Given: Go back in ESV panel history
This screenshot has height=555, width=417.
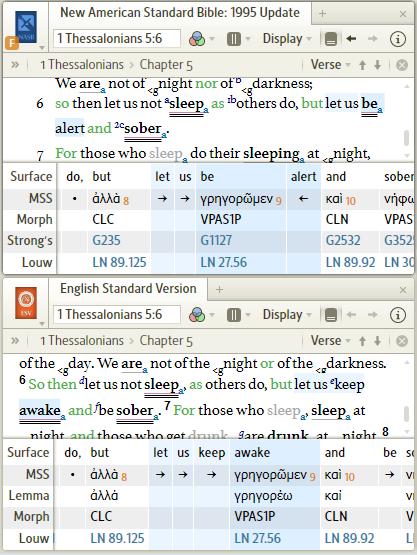Looking at the screenshot, I should click(351, 314).
